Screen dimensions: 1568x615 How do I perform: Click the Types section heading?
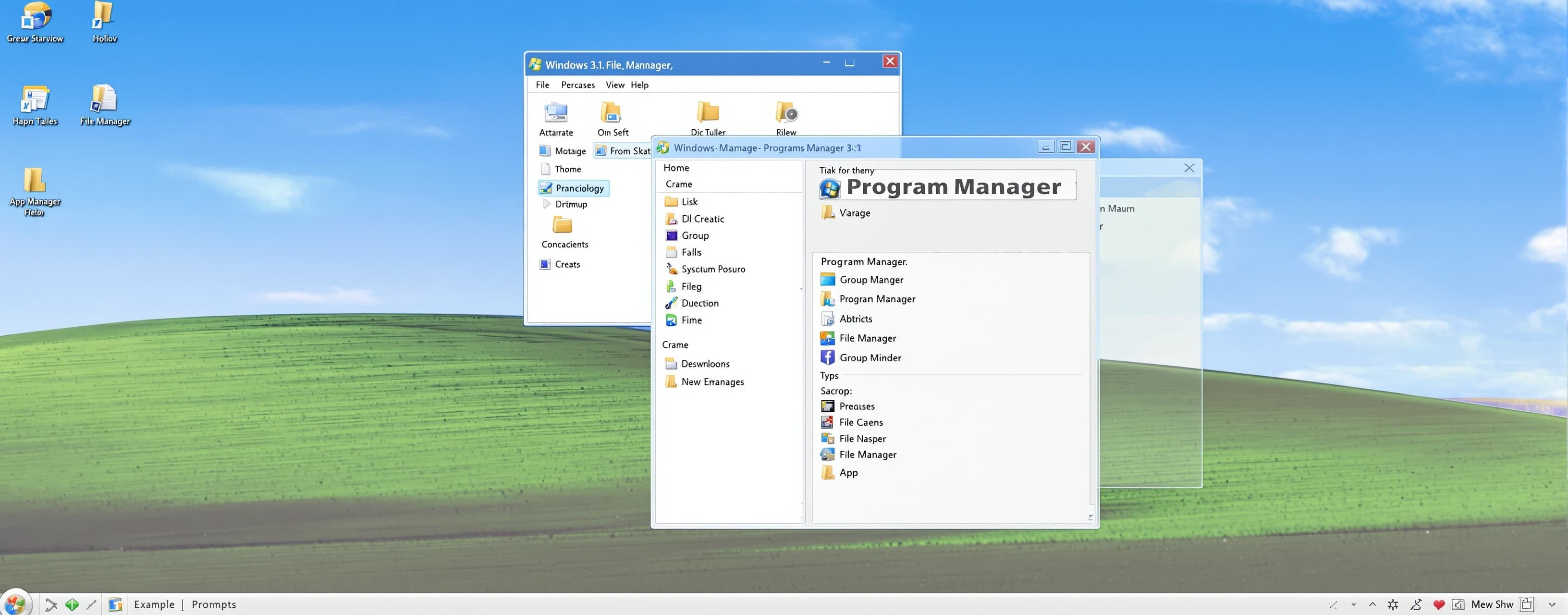pyautogui.click(x=828, y=376)
